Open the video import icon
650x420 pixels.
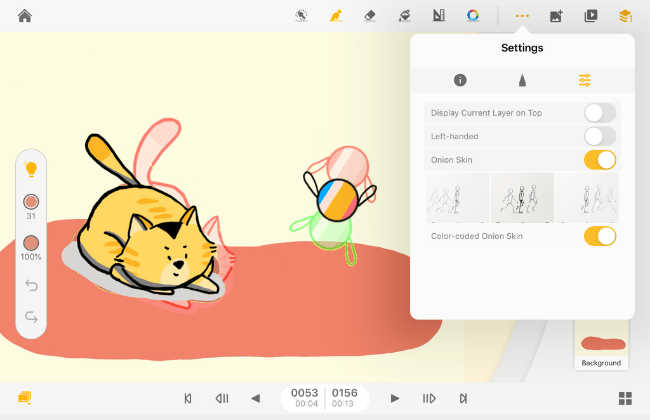tap(591, 16)
